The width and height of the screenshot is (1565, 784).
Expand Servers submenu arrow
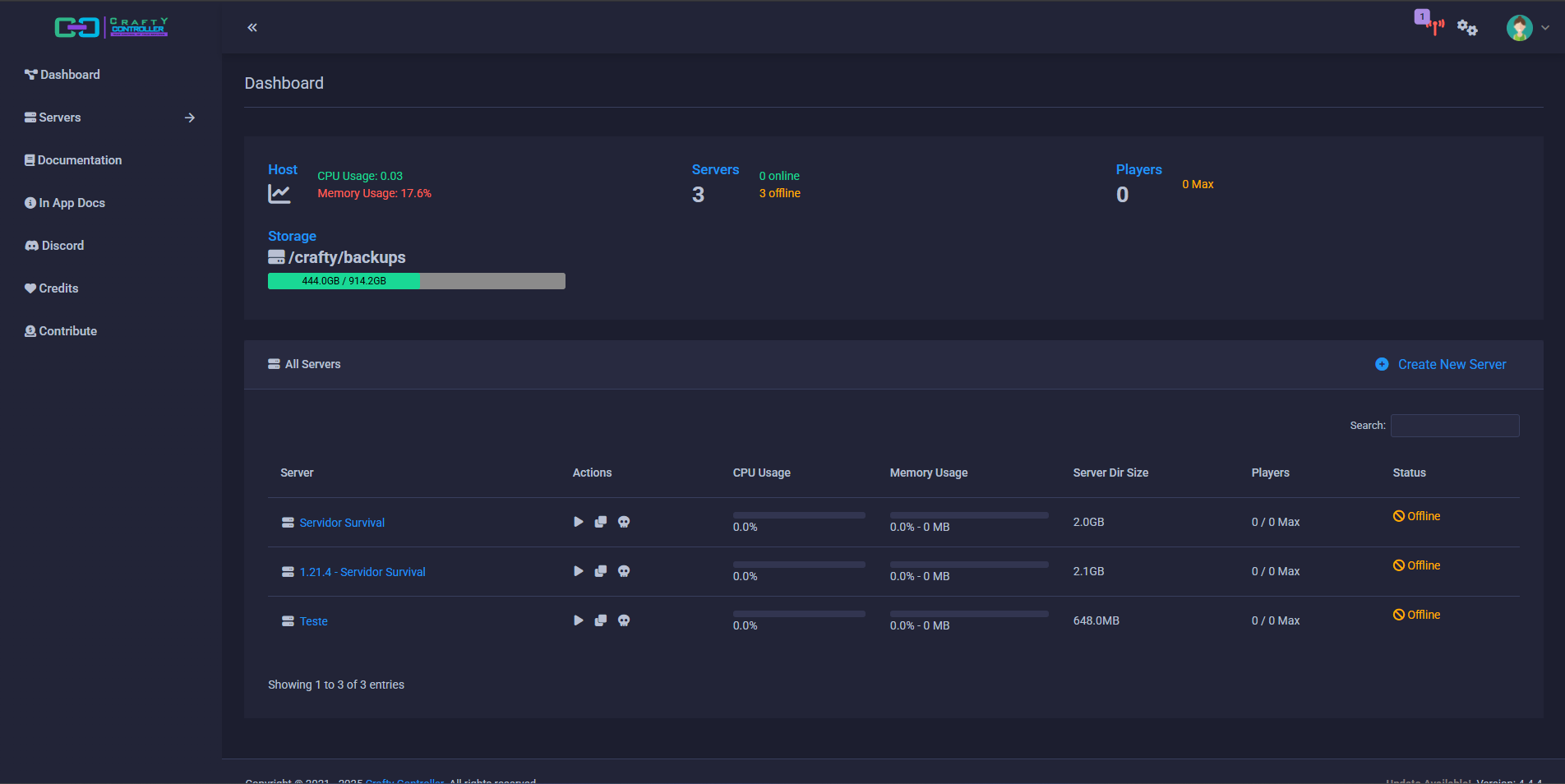(x=190, y=118)
